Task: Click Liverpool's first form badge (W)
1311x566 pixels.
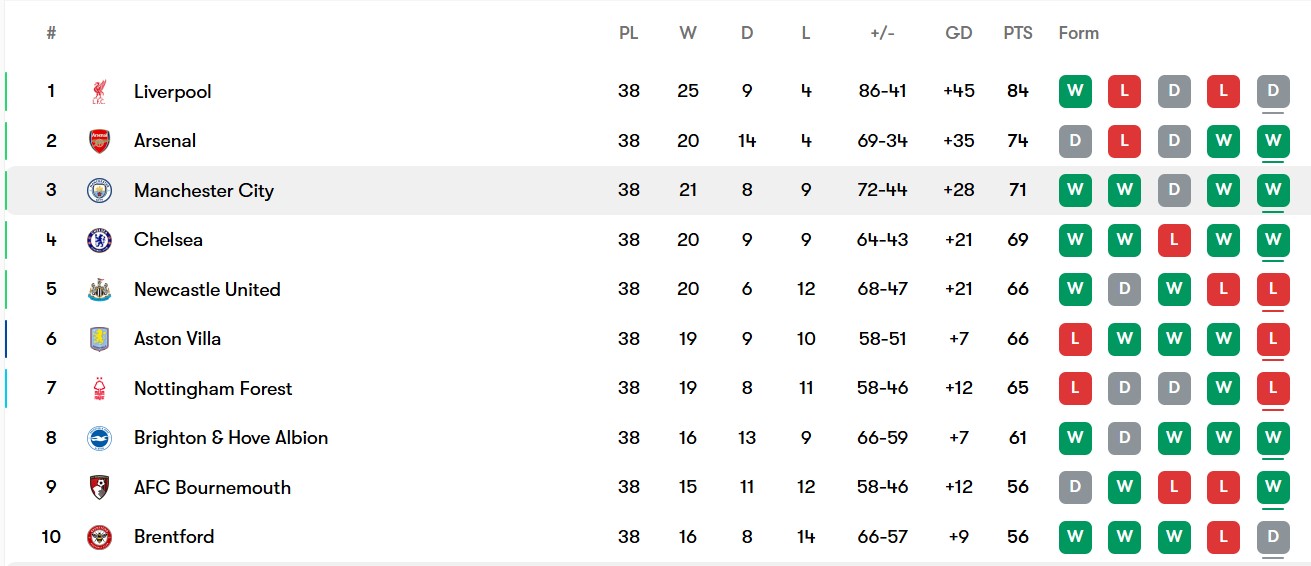Action: click(1075, 92)
